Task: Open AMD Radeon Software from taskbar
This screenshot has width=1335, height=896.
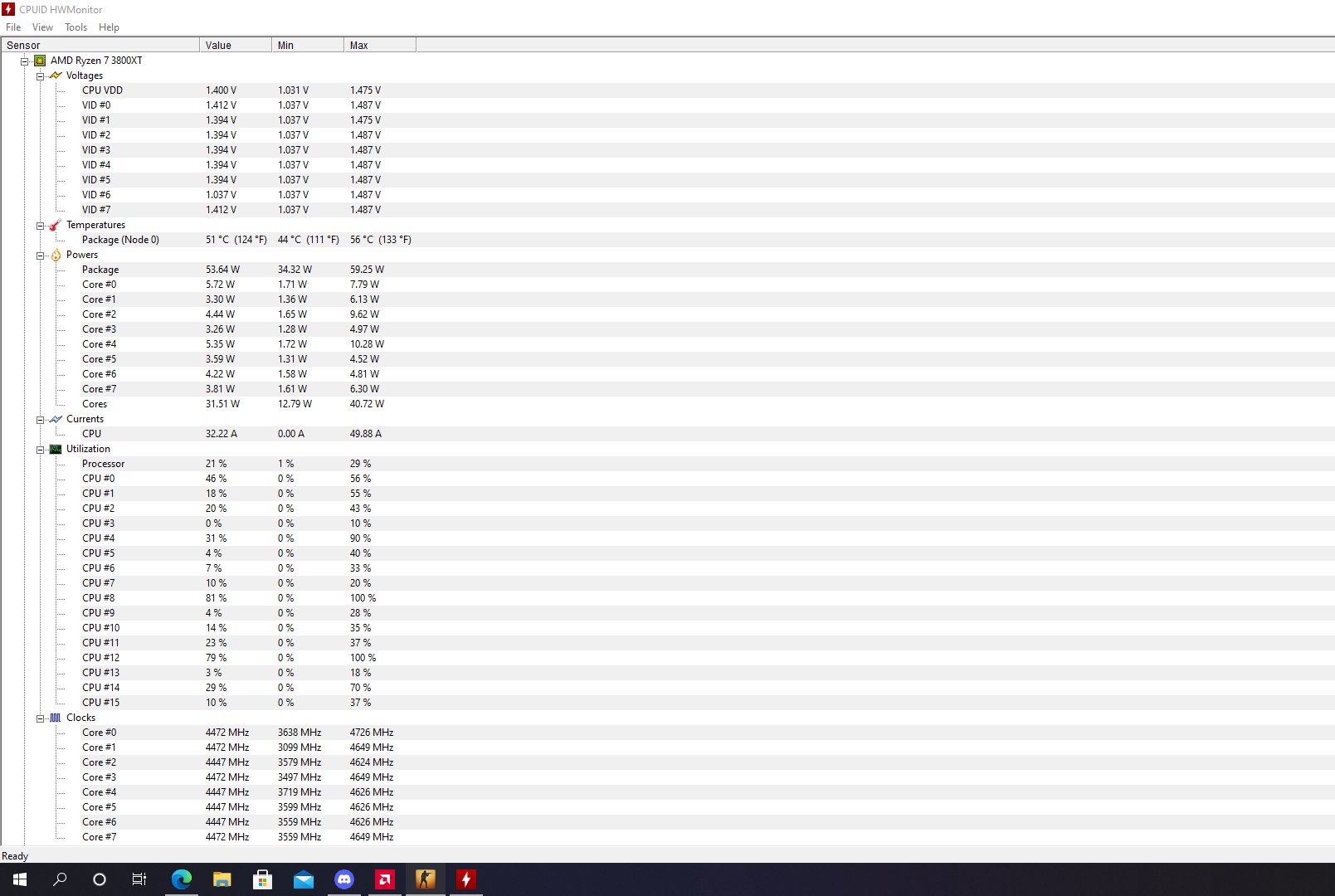Action: pos(384,879)
